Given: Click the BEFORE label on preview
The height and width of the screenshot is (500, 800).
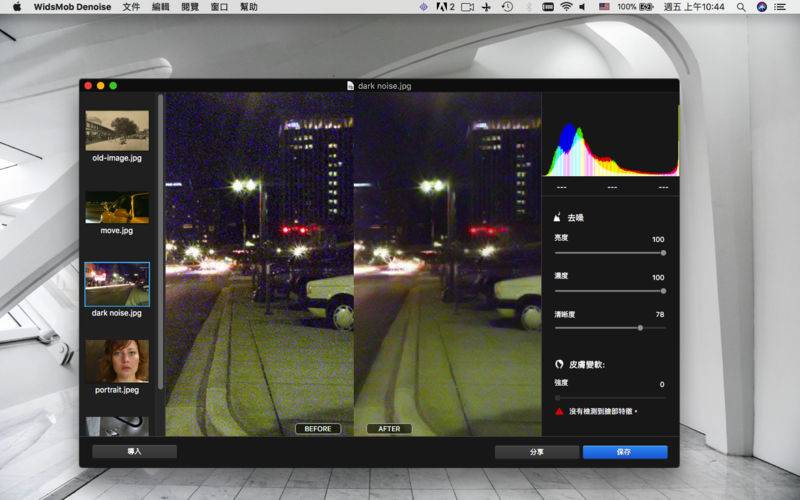Looking at the screenshot, I should tap(318, 429).
